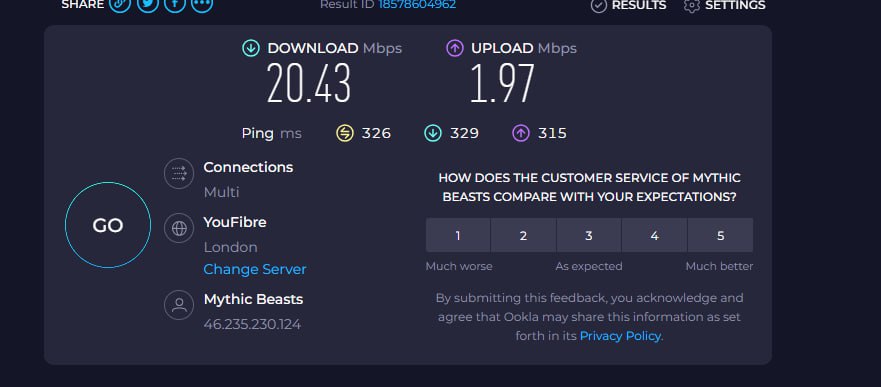Screen dimensions: 881x387
Task: Click the download arrow icon
Action: click(x=251, y=48)
